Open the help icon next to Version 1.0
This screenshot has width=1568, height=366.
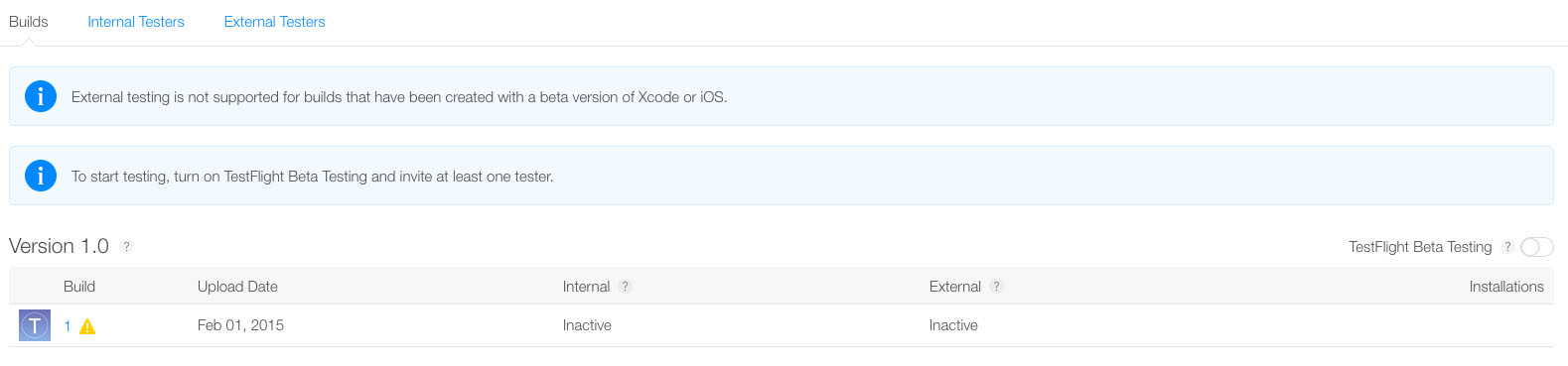click(x=126, y=247)
